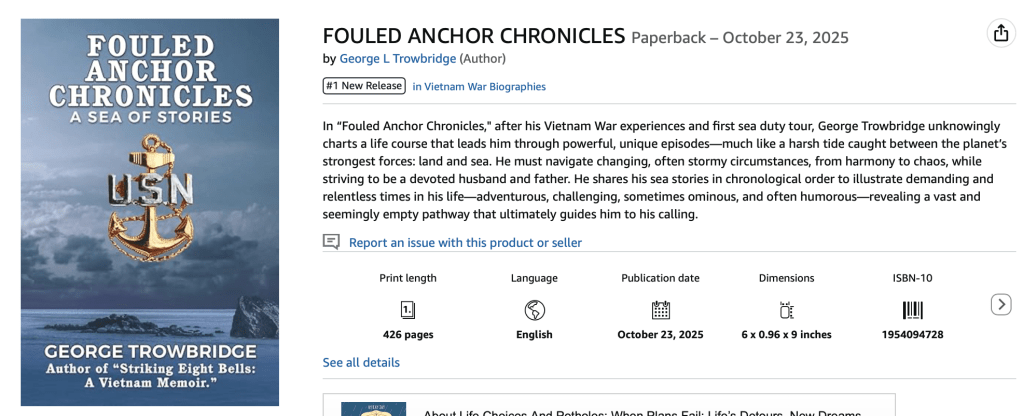The width and height of the screenshot is (1023, 416).
Task: Click the 426 pages value
Action: [x=408, y=335]
